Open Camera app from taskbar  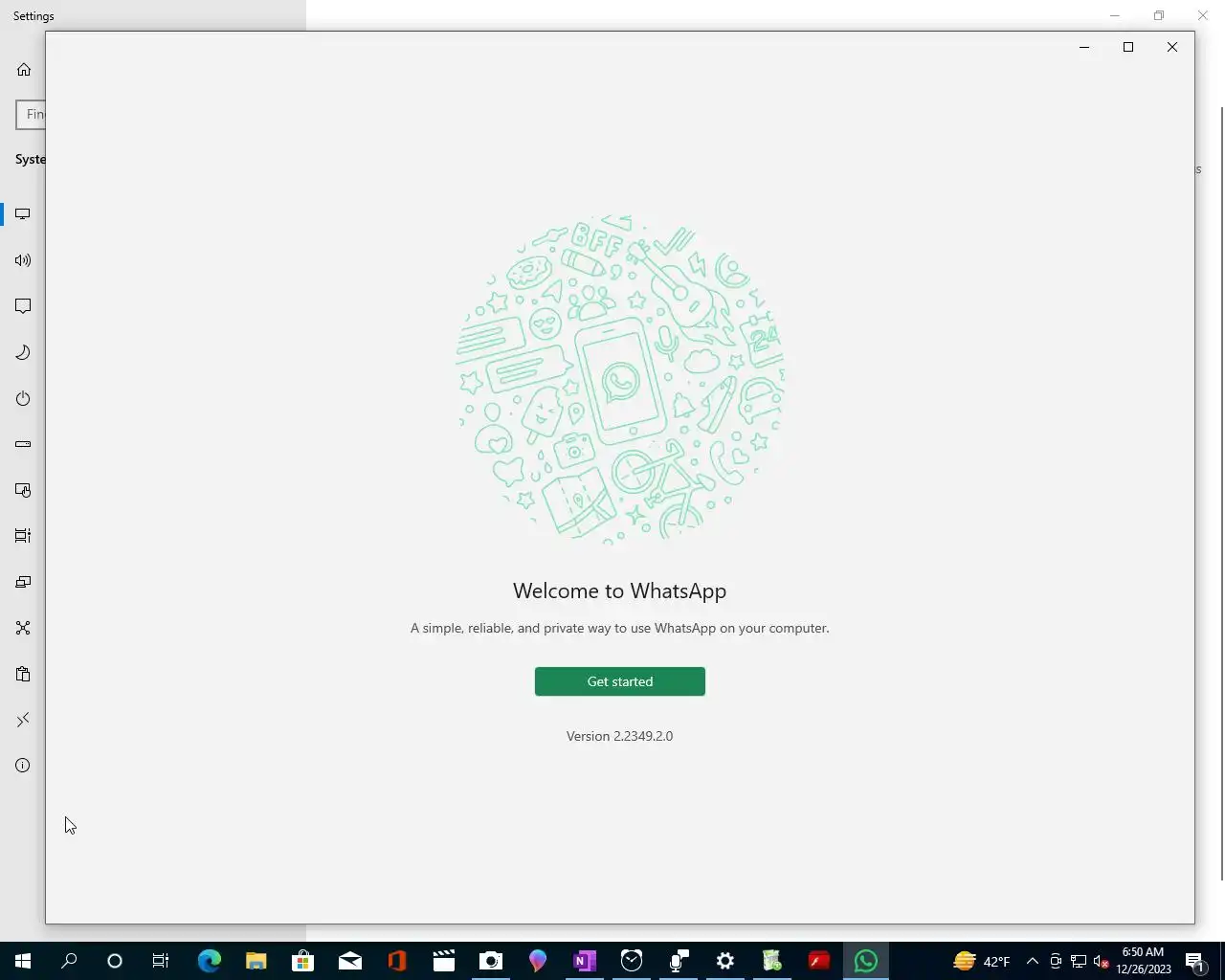[x=490, y=961]
